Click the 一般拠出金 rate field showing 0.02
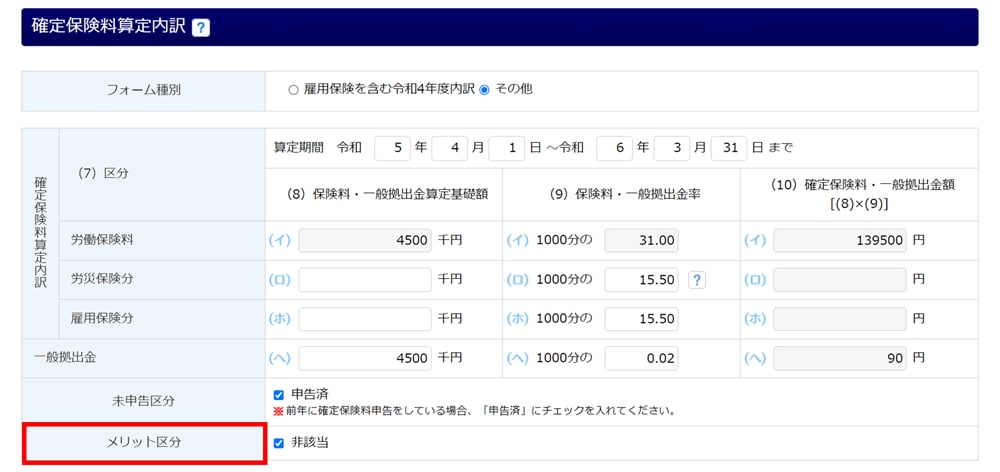1000x472 pixels. click(641, 358)
